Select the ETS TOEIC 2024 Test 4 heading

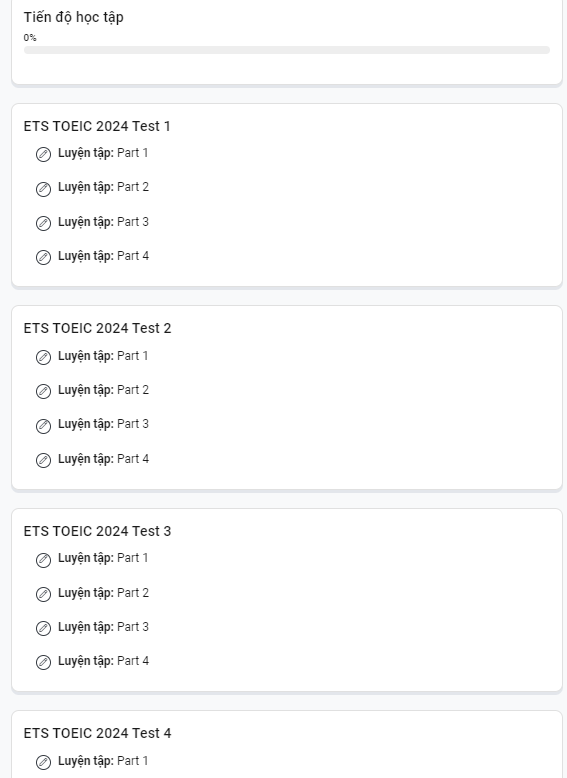[x=97, y=733]
